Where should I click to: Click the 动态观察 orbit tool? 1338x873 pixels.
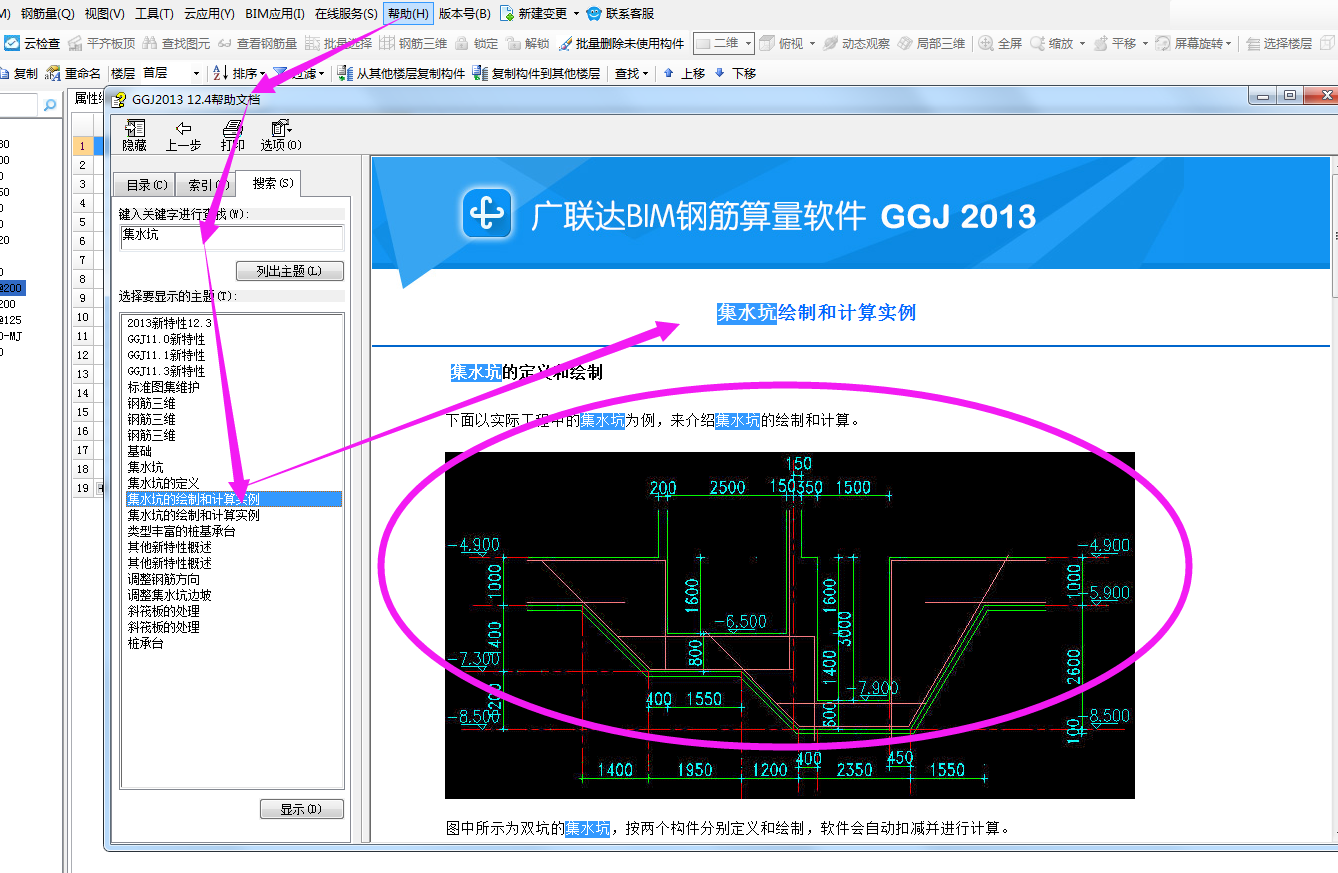(856, 44)
